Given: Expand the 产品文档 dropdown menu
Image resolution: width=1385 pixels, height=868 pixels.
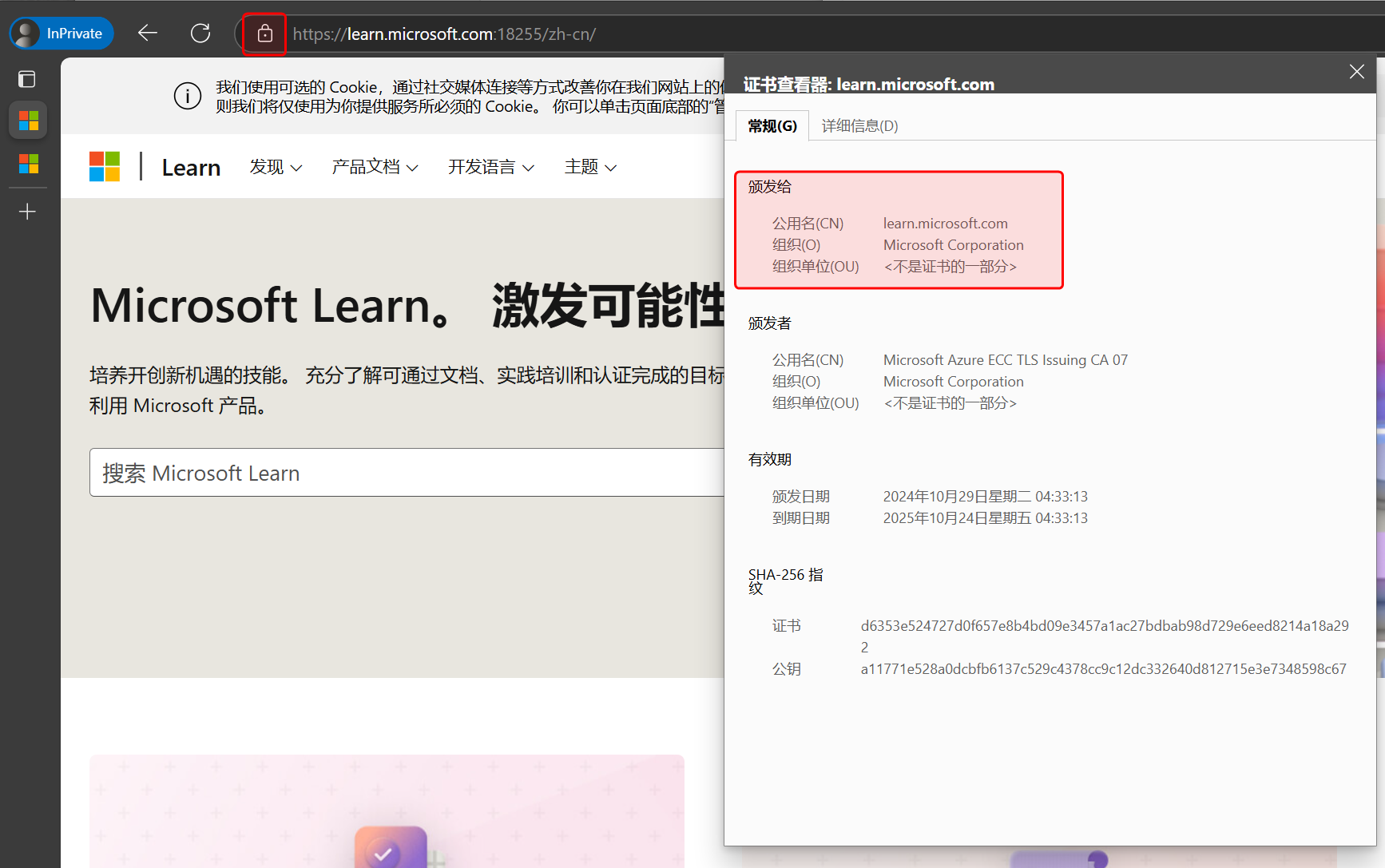Looking at the screenshot, I should [x=375, y=167].
